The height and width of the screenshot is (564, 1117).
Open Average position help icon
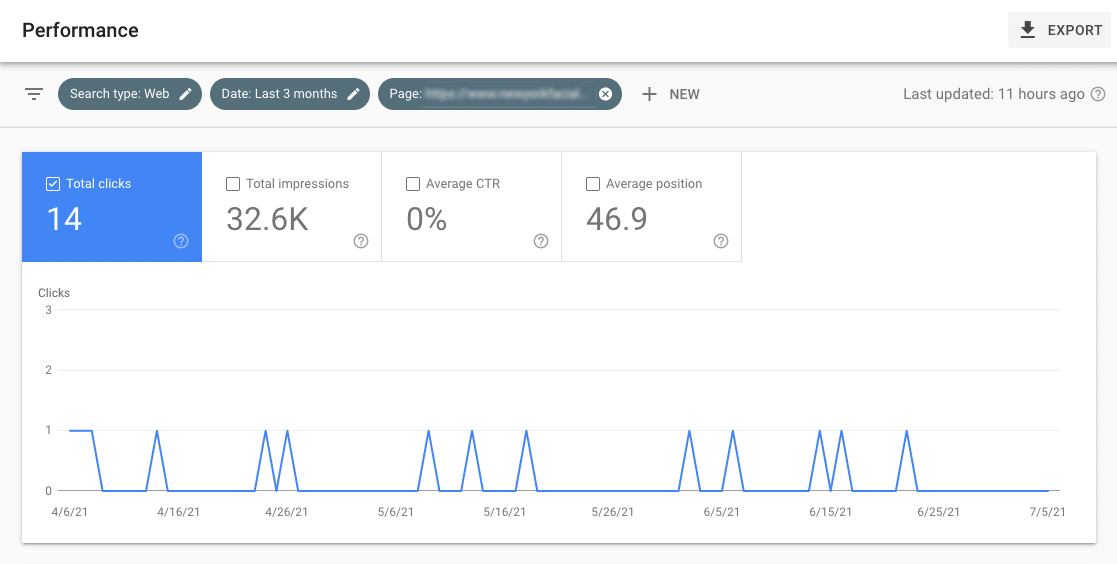point(721,241)
